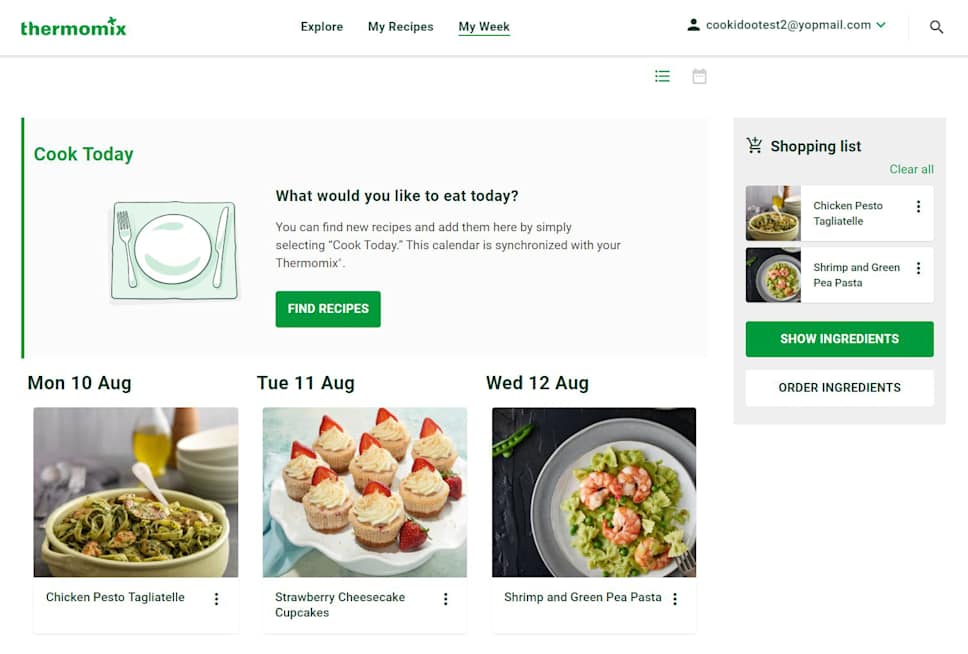Viewport: 968px width, 654px height.
Task: Select the My Week tab
Action: (x=484, y=27)
